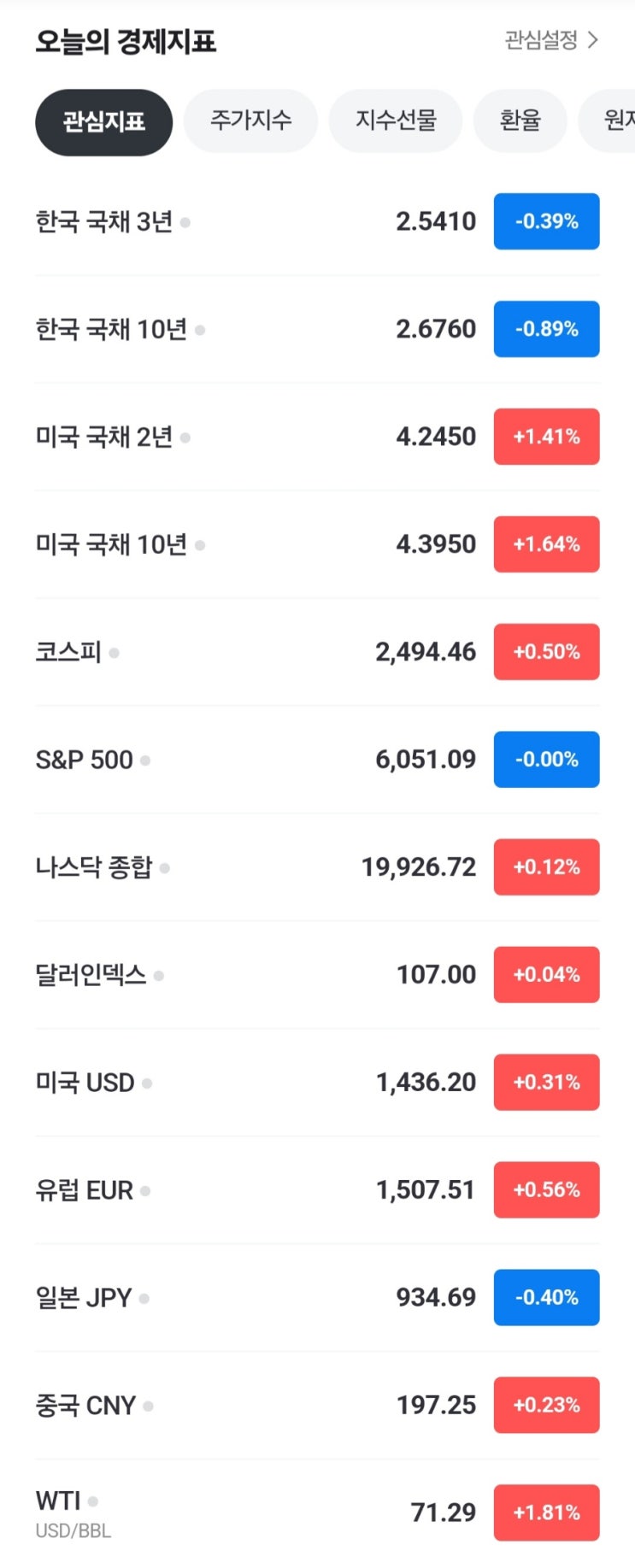The width and height of the screenshot is (635, 1568).
Task: Open 관심설정 settings link
Action: [x=541, y=40]
